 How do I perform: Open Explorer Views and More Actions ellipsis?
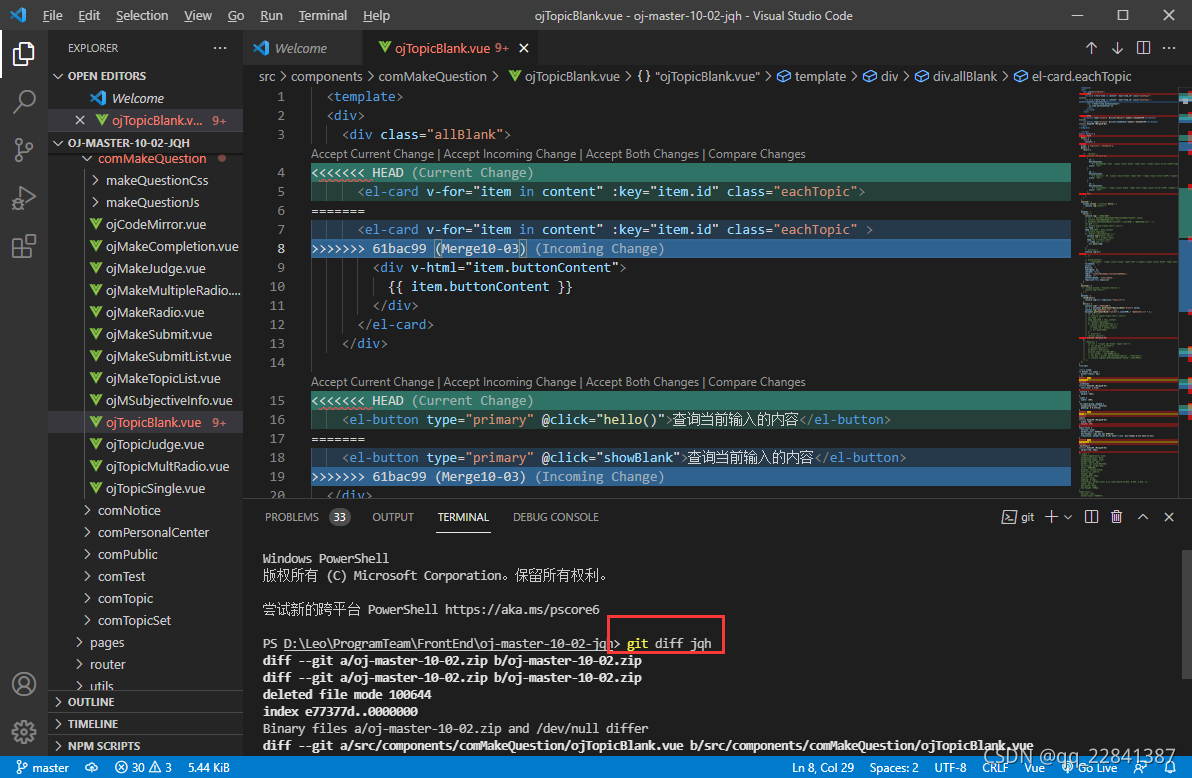(x=220, y=48)
